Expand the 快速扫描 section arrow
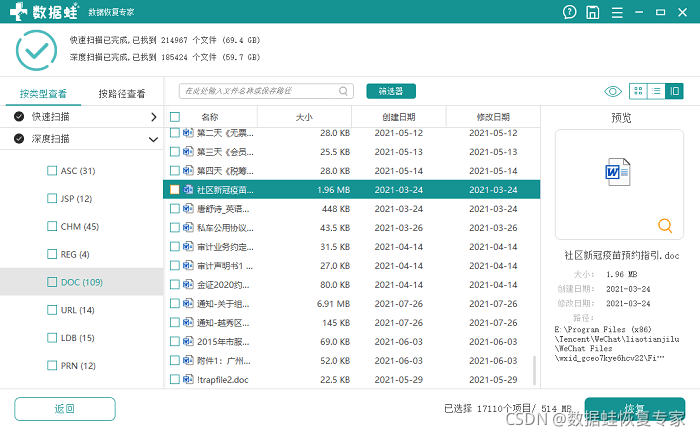700x436 pixels. tap(154, 117)
